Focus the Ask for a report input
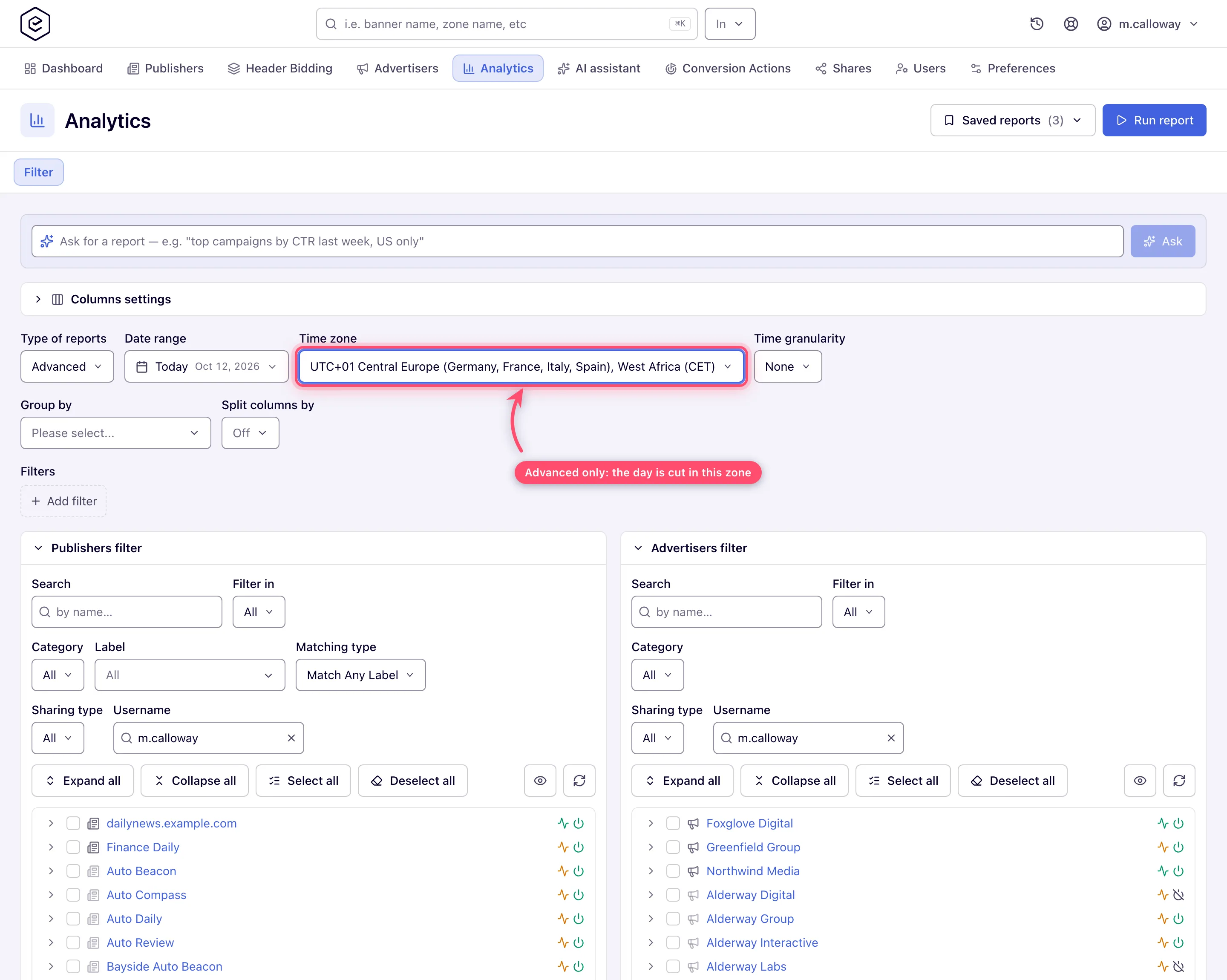 coord(577,241)
